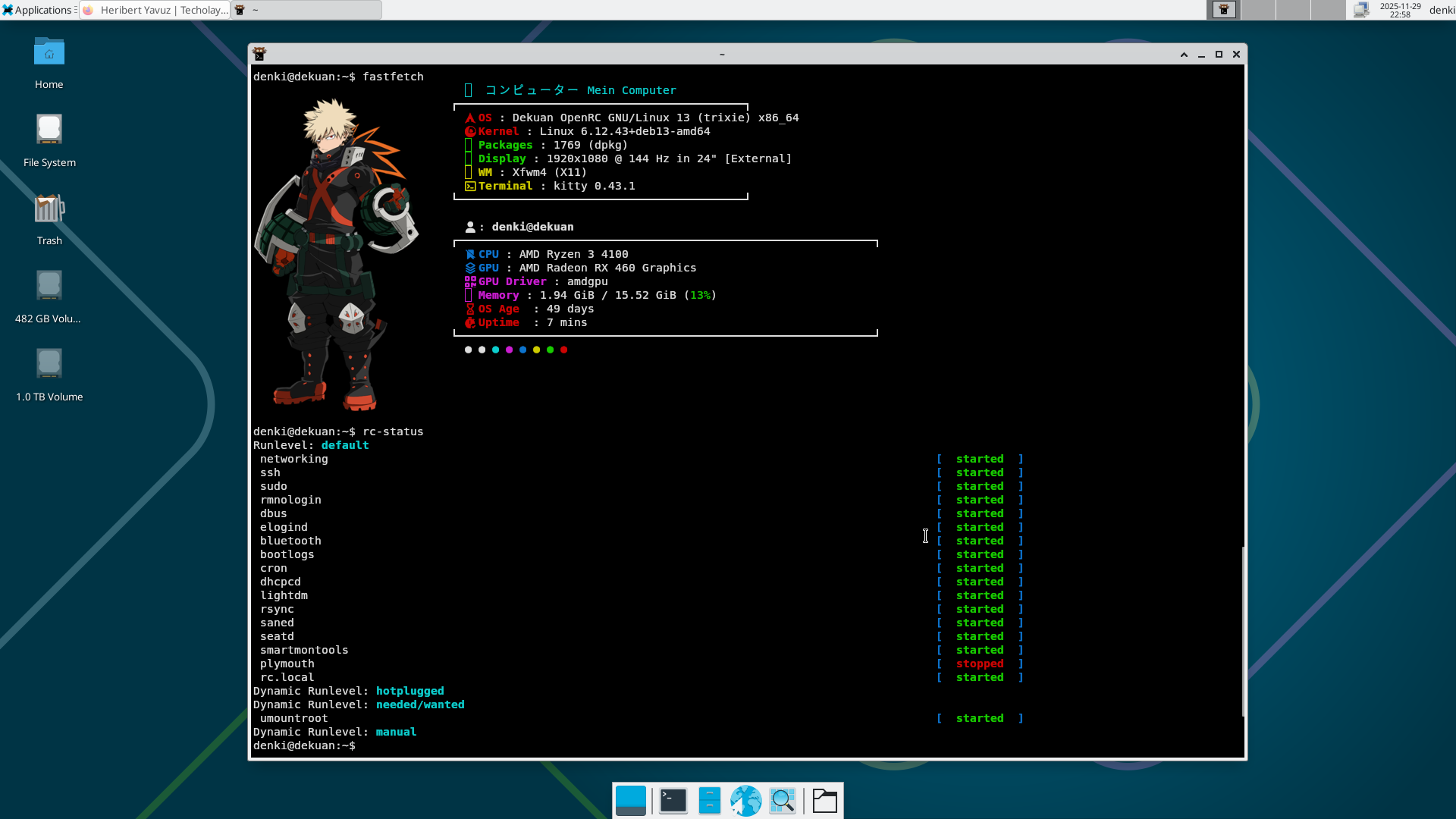Image resolution: width=1456 pixels, height=819 pixels.
Task: Roll up the kitty terminal window
Action: coord(1184,55)
